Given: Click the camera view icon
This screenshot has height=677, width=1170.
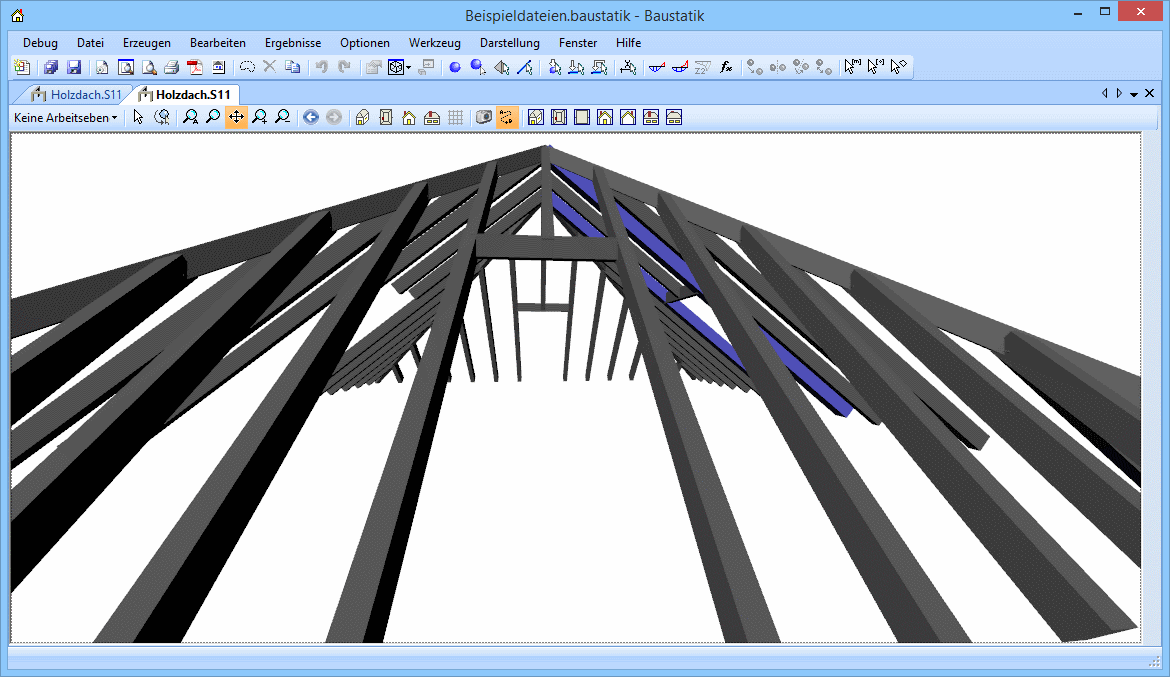Looking at the screenshot, I should click(484, 118).
